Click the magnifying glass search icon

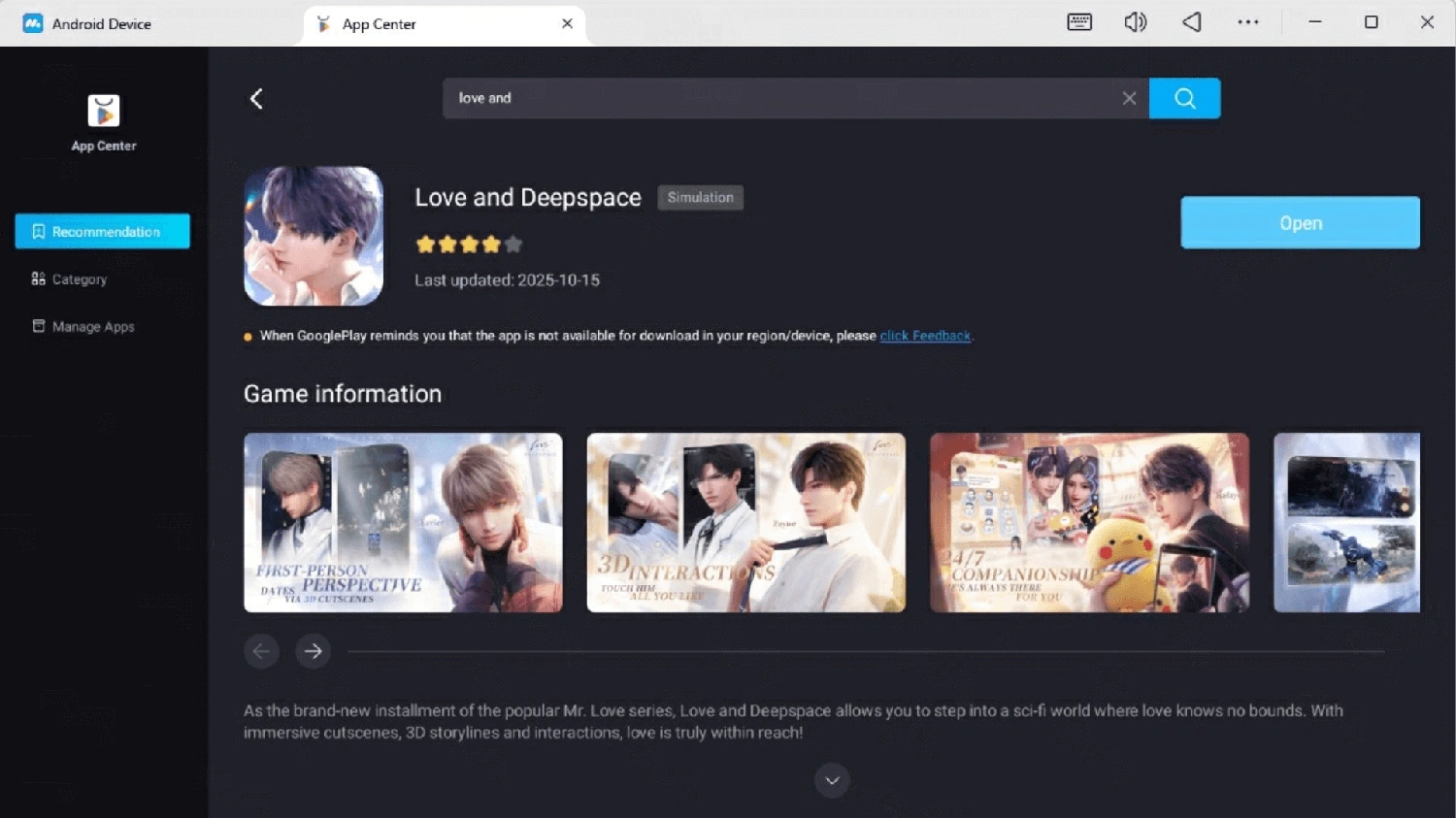(1184, 98)
